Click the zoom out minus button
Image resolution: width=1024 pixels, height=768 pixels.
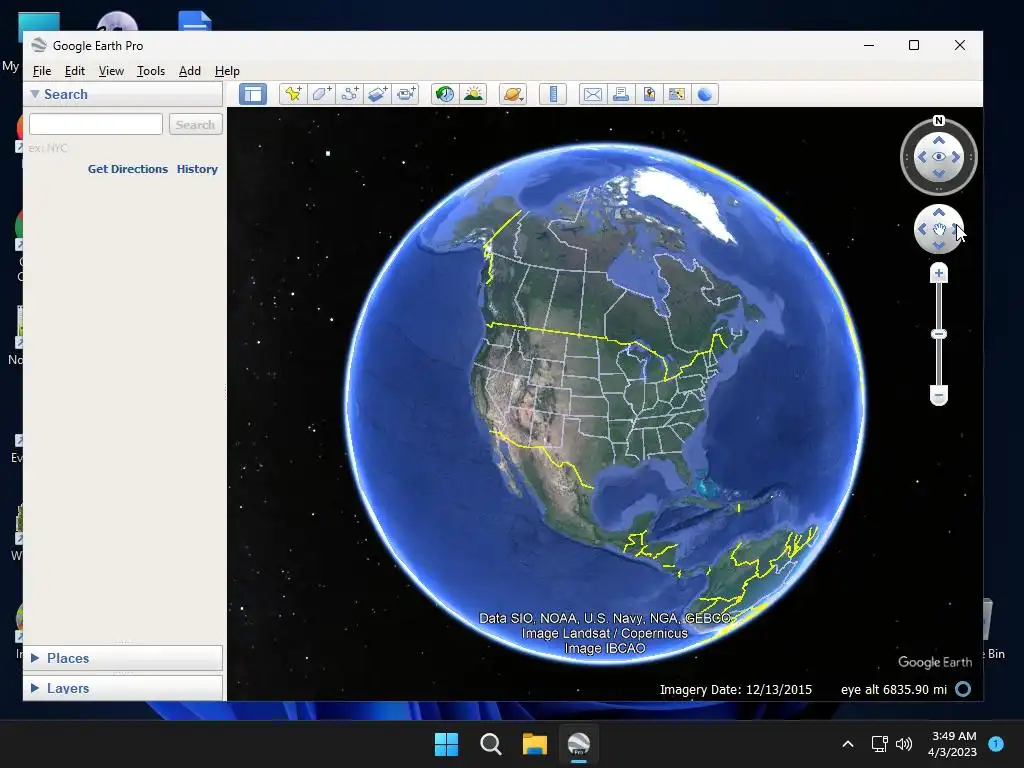pyautogui.click(x=938, y=395)
